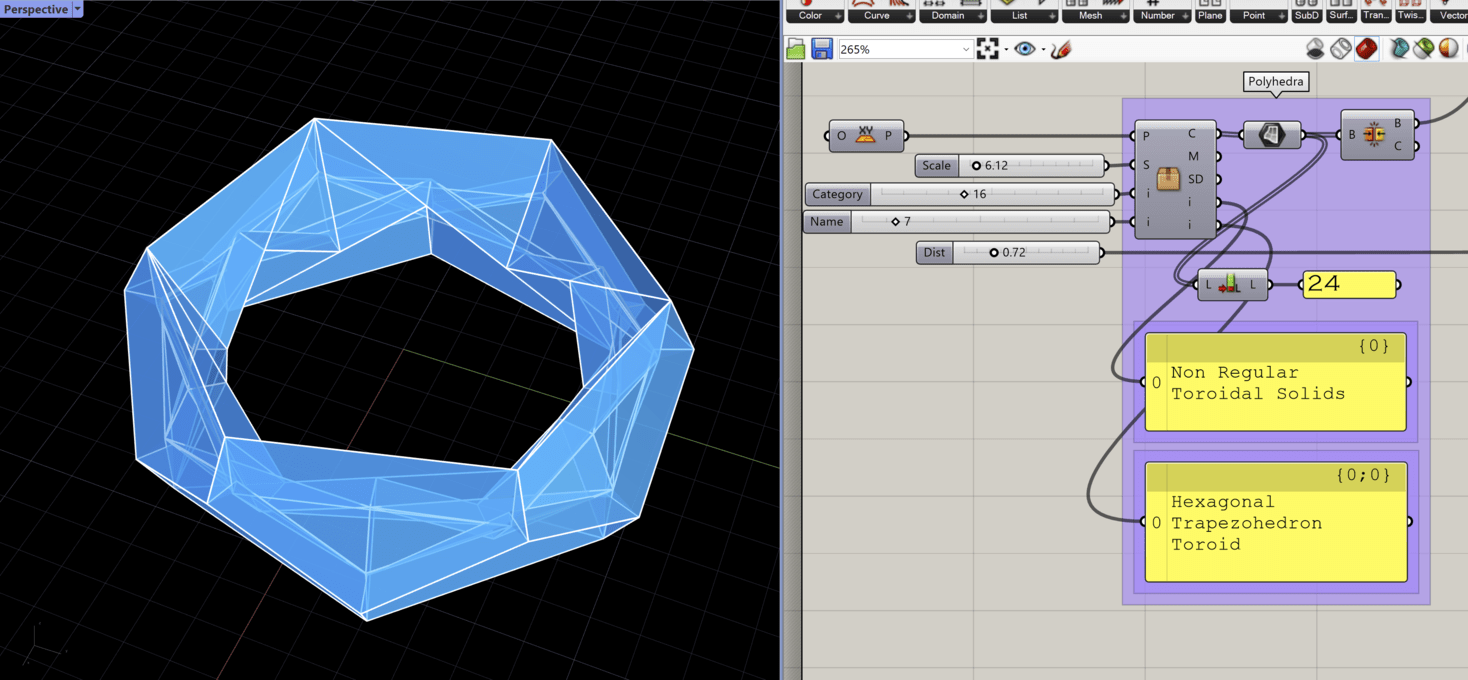Viewport: 1468px width, 680px height.
Task: Click the M output of Polyhedra component
Action: click(x=1193, y=156)
